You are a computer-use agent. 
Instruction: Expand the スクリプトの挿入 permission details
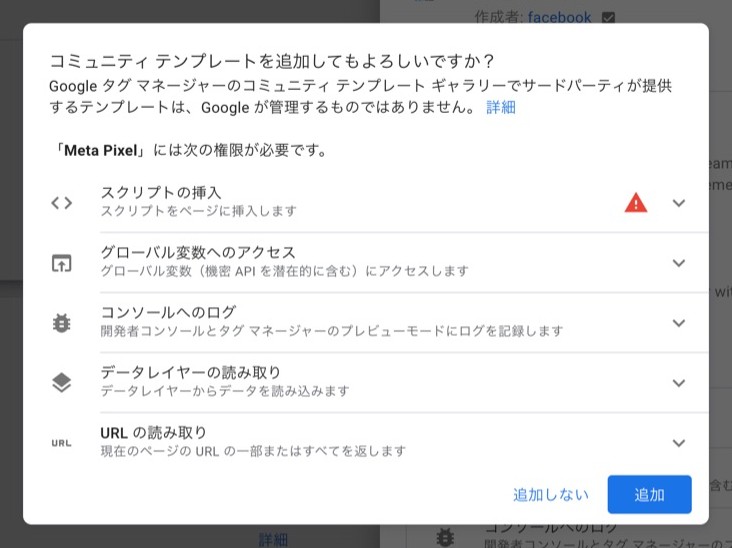pyautogui.click(x=679, y=203)
